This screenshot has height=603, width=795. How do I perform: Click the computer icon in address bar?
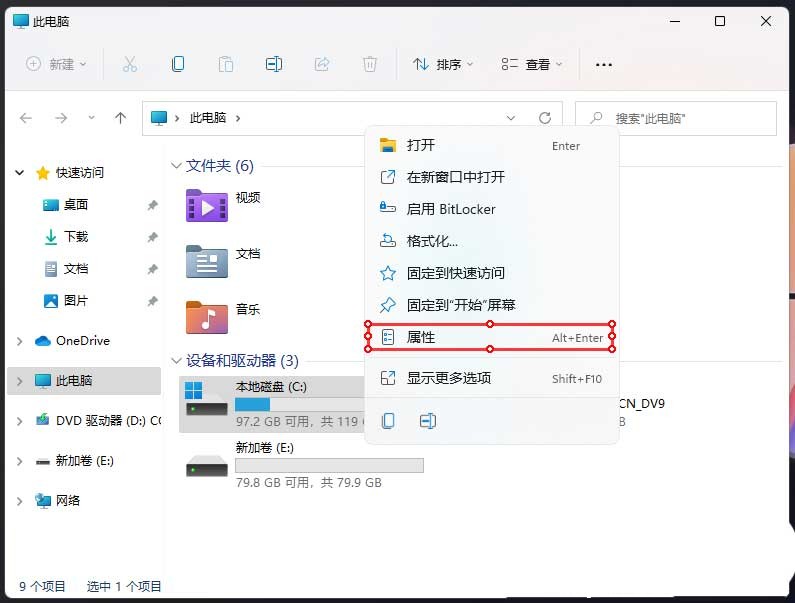point(159,118)
